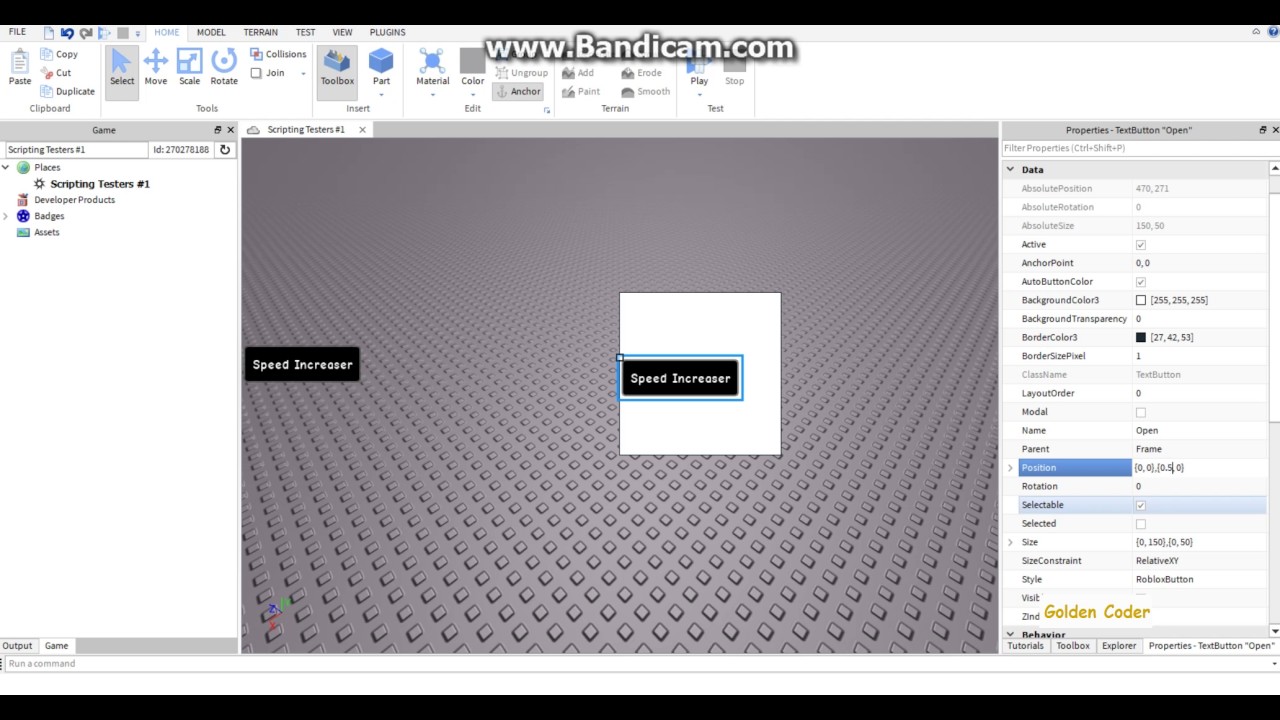Image resolution: width=1280 pixels, height=720 pixels.
Task: Switch to the MODEL ribbon tab
Action: point(211,32)
